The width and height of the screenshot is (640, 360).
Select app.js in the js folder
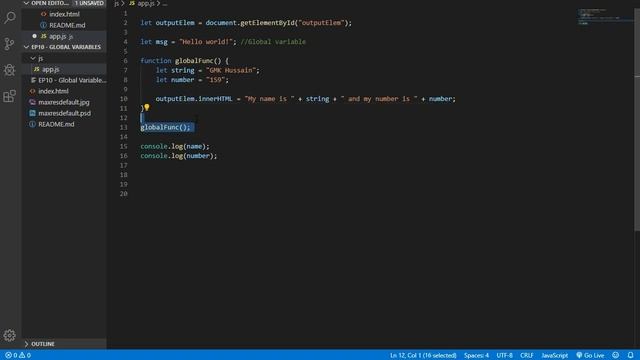click(x=64, y=69)
